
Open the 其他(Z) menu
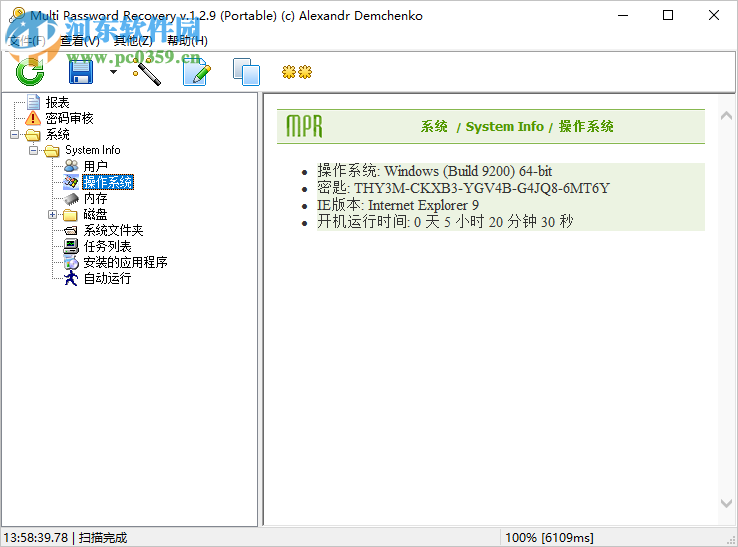pos(133,41)
